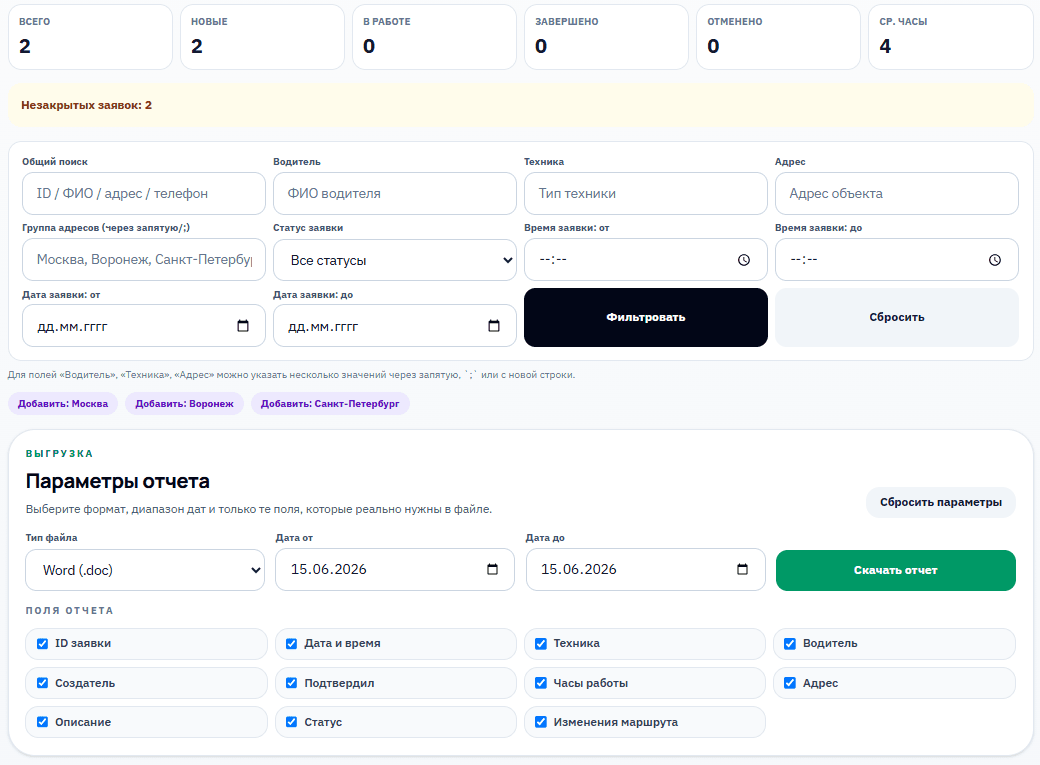Open the Тип файла Word (.doc) dropdown
Image resolution: width=1040 pixels, height=765 pixels.
(x=145, y=570)
